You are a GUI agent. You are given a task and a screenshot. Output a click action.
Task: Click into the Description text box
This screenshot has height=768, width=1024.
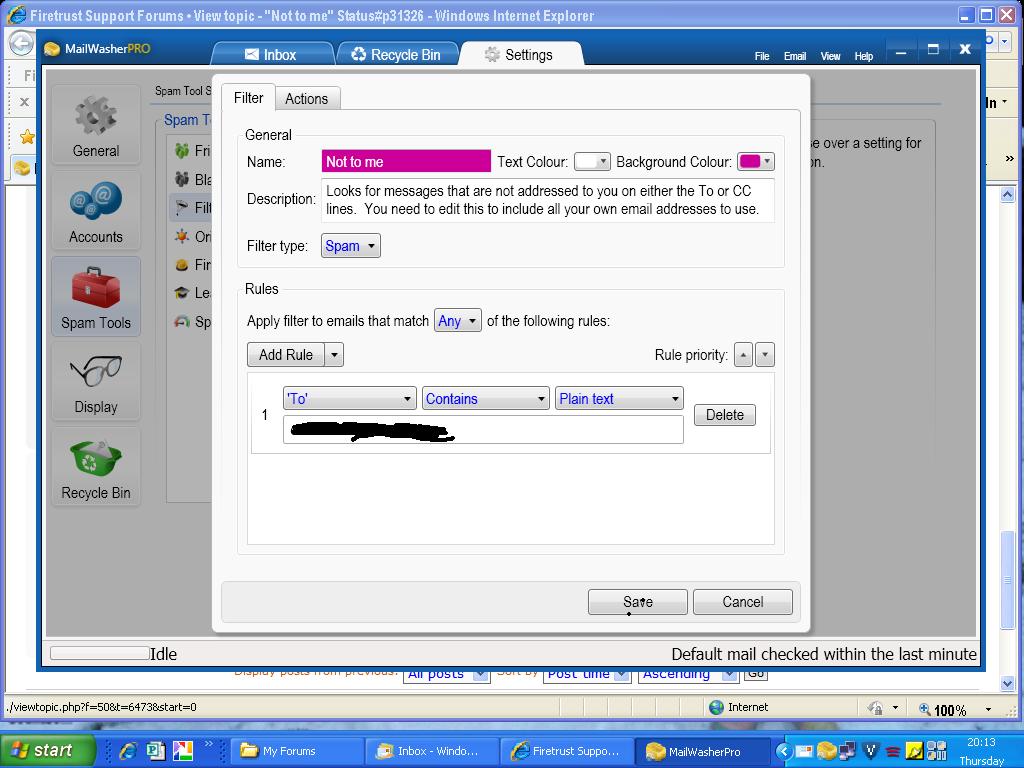(548, 200)
